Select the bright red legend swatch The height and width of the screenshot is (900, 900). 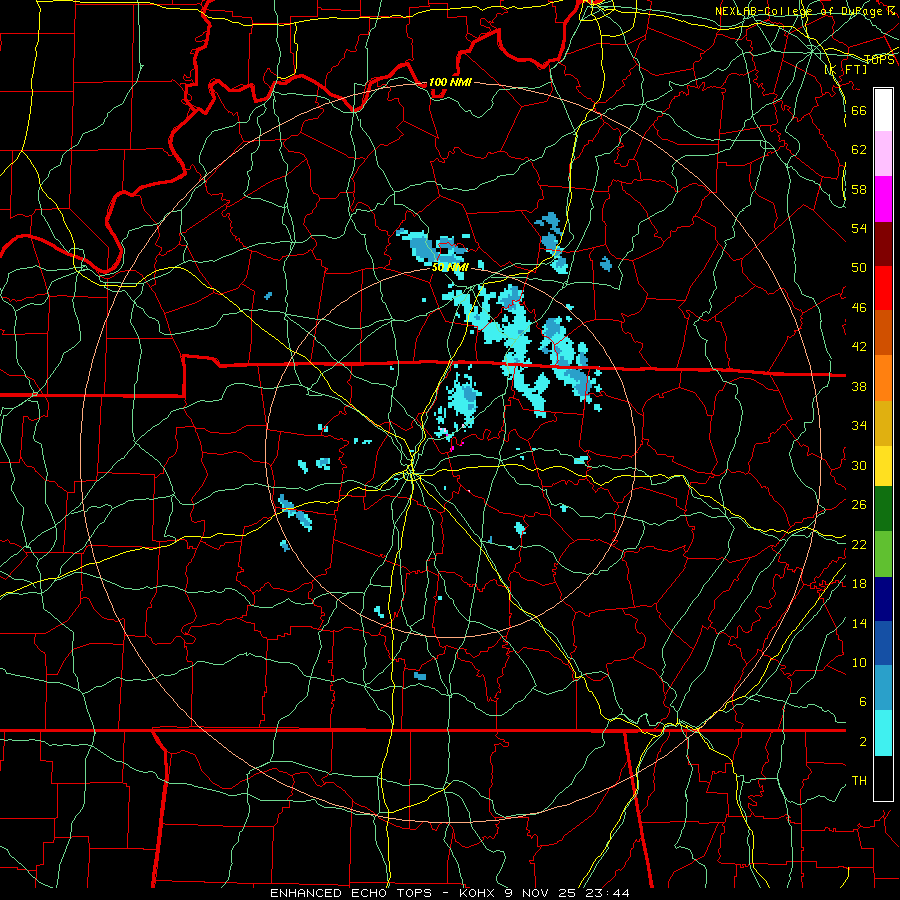click(883, 288)
